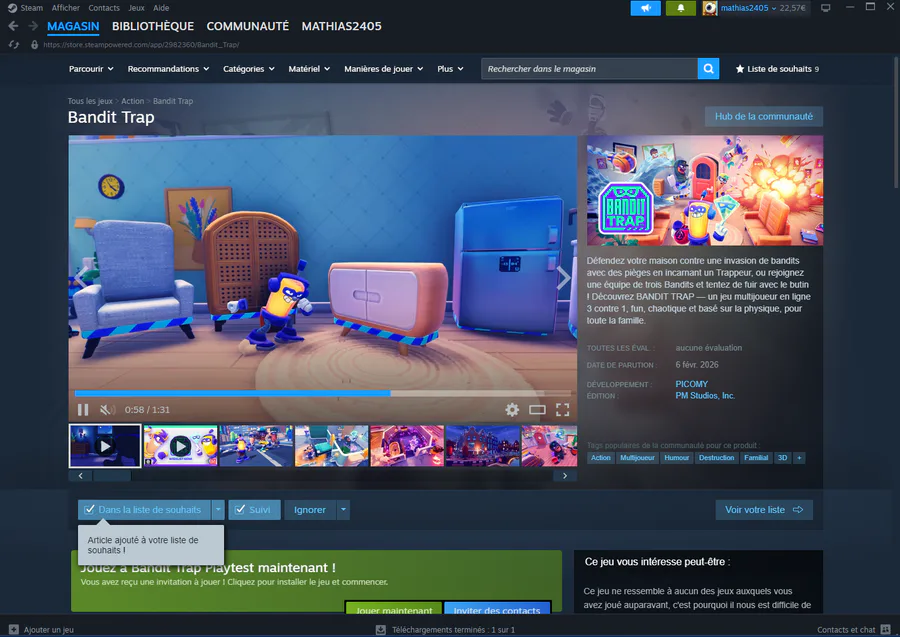Screen dimensions: 900x637
Task: Click the monitor Big Picture mode icon
Action: coord(825,8)
